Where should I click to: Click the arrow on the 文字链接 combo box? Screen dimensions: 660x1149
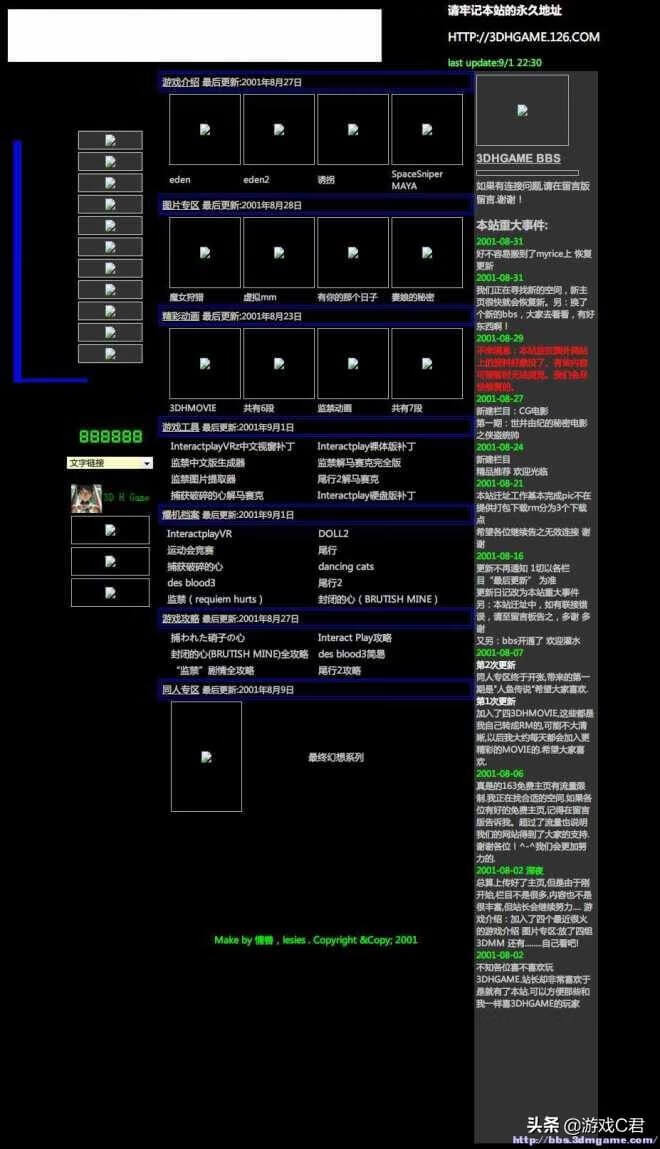(x=147, y=463)
